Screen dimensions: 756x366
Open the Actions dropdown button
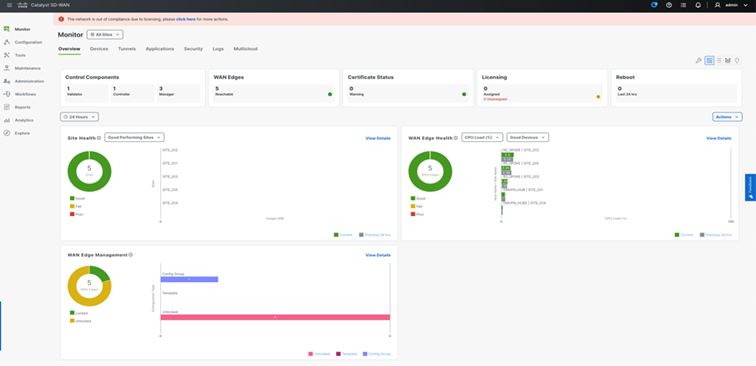(727, 117)
